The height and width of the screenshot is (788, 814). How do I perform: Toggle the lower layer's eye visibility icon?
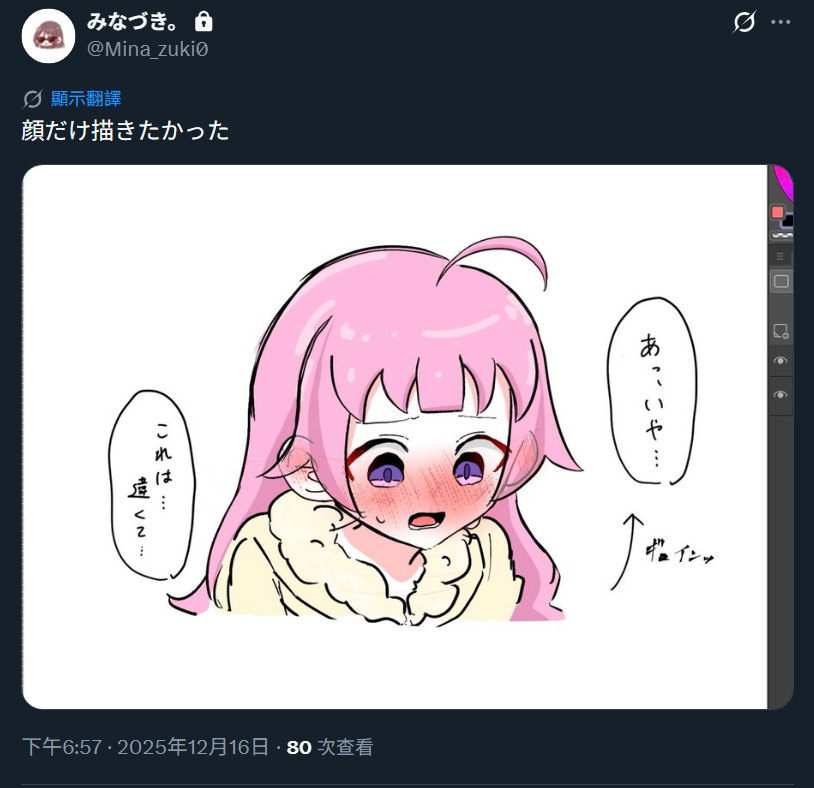pos(780,395)
